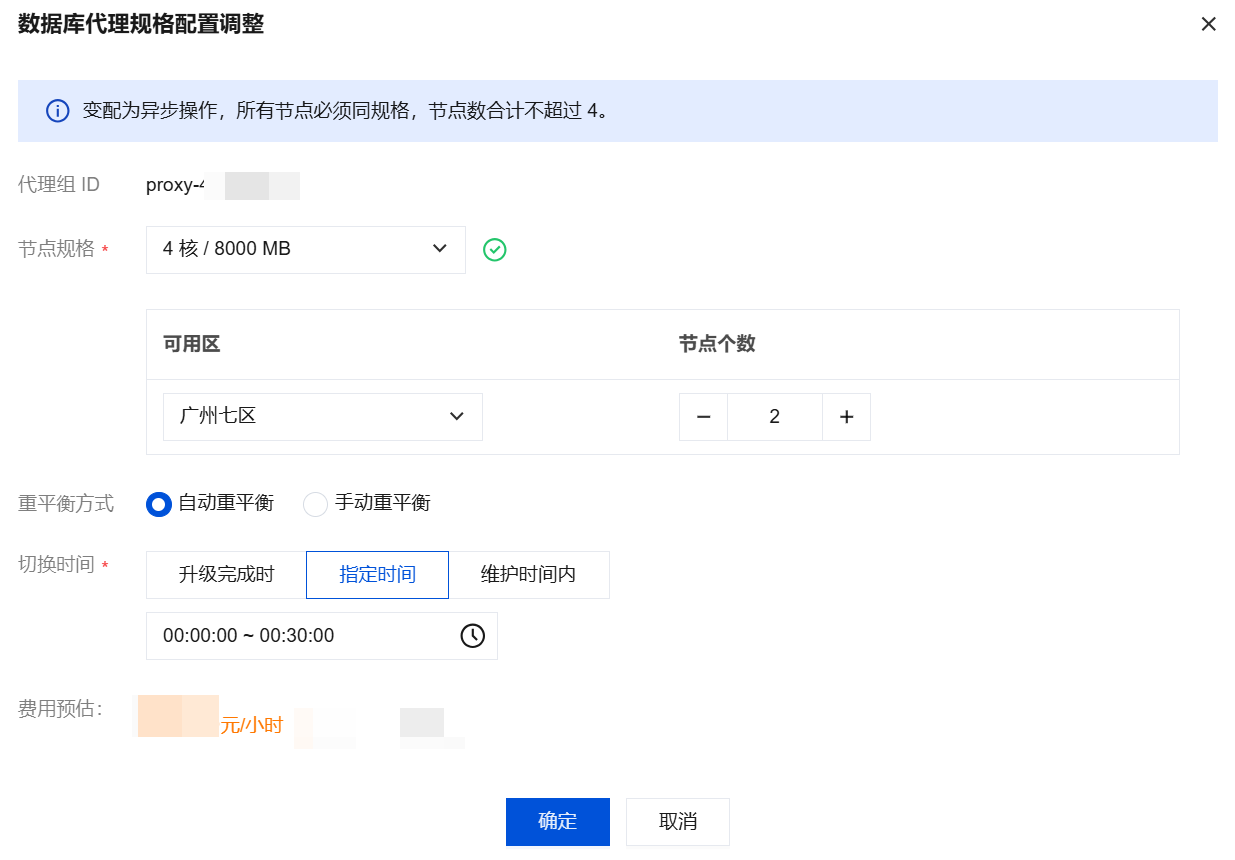Choose the 指定时间 switch time option
Screen dimensions: 1235x860
click(377, 575)
